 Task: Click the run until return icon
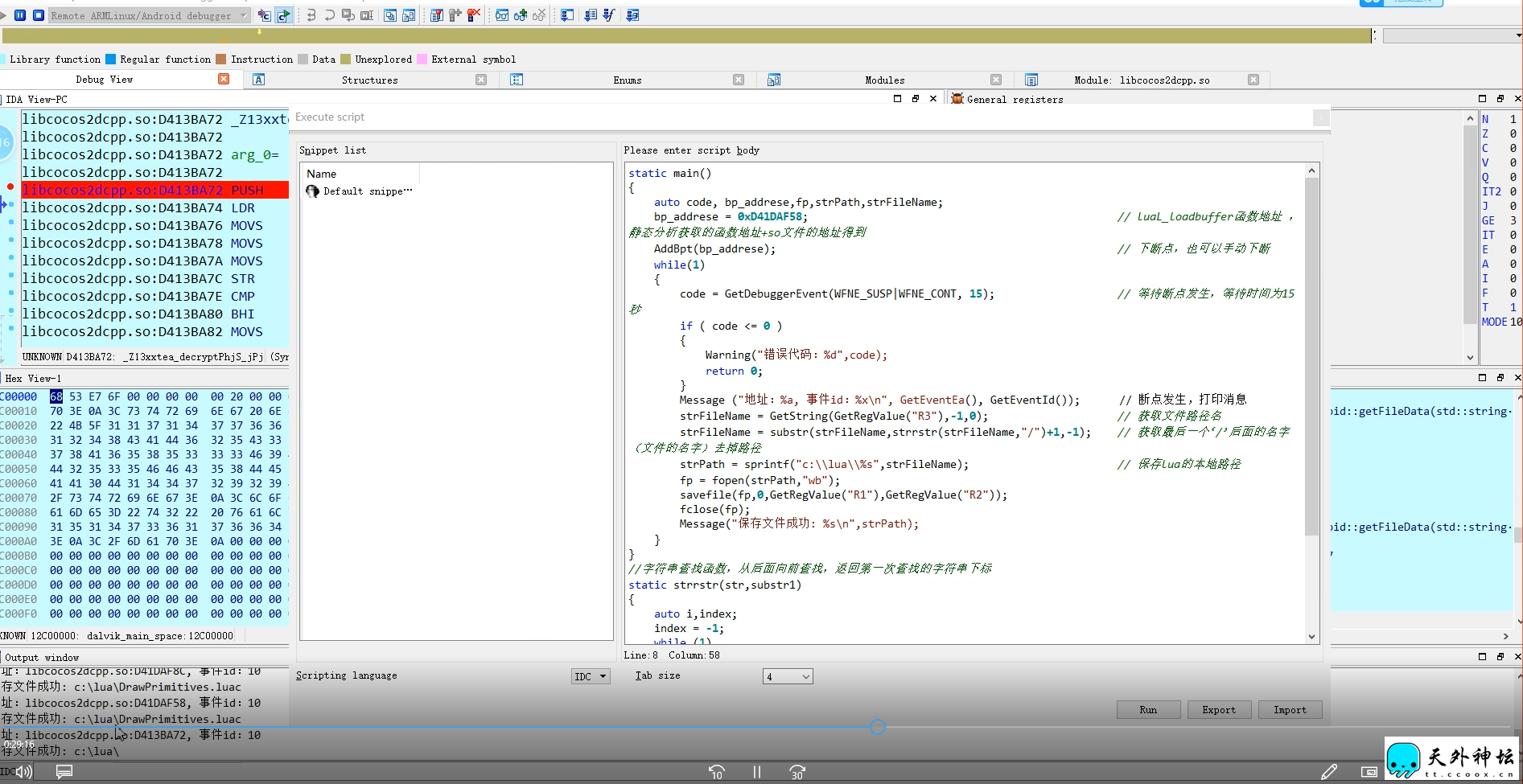(348, 15)
